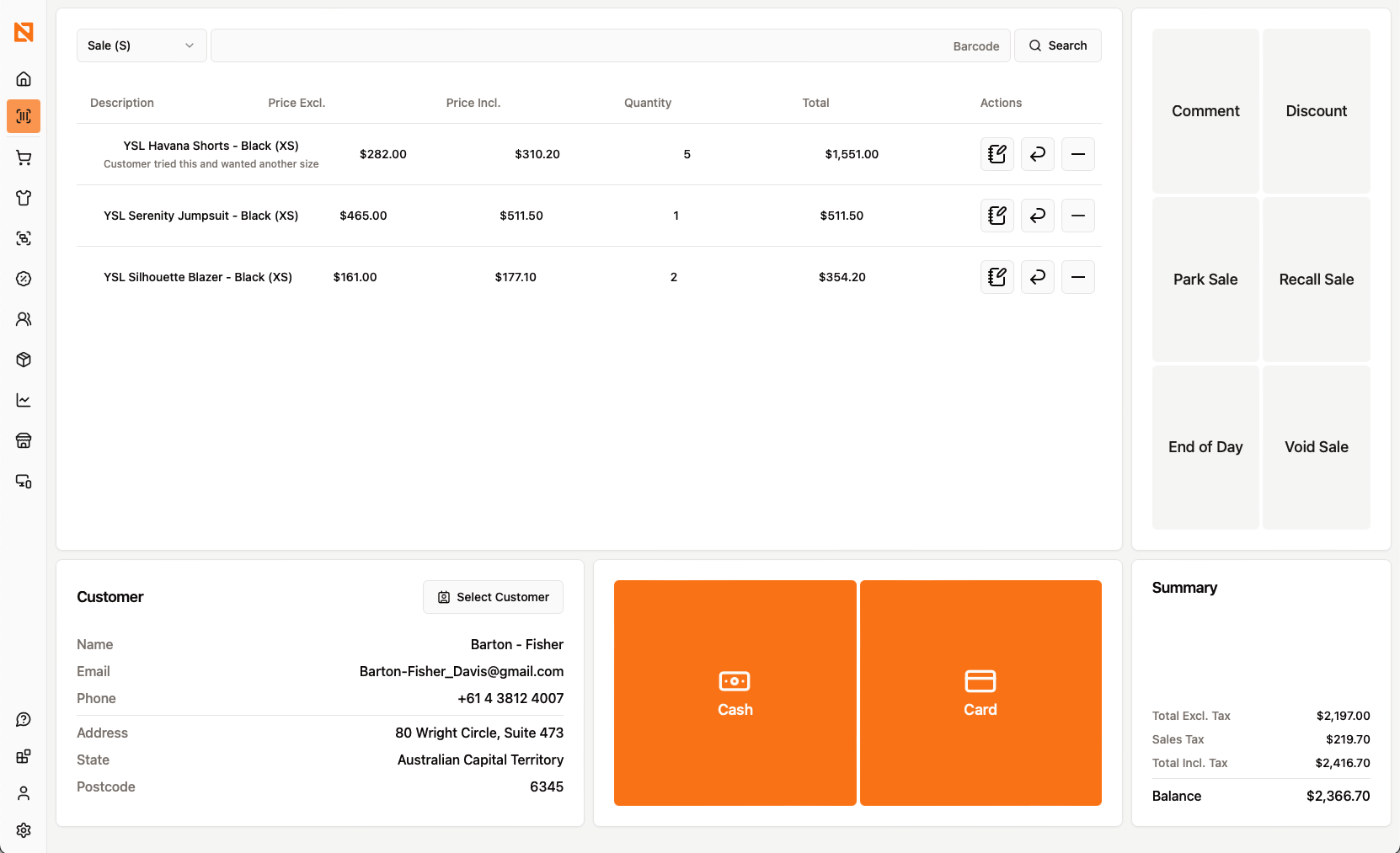Screen dimensions: 1400x853
Task: Click the Select Customer button
Action: pyautogui.click(x=493, y=597)
